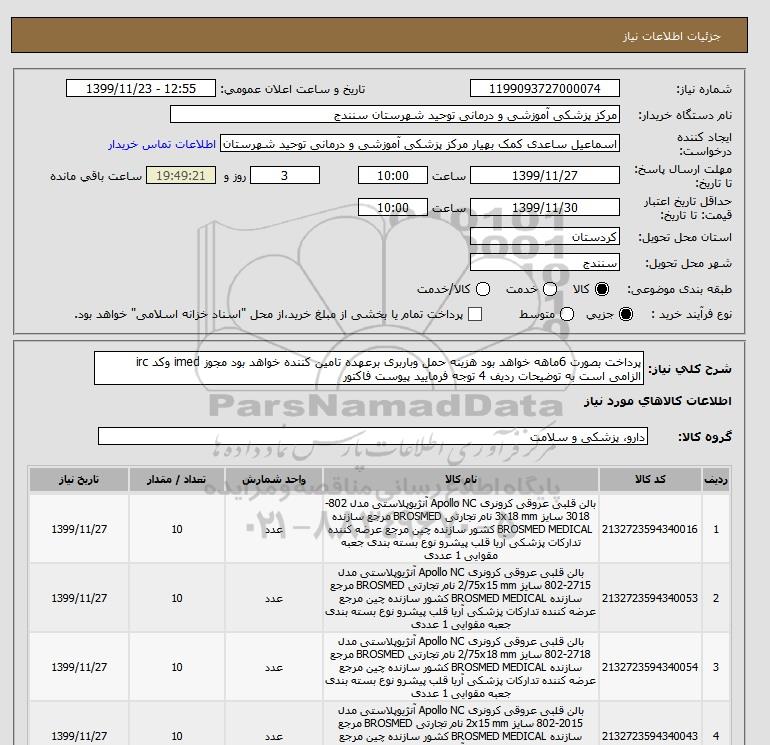The image size is (770, 745).
Task: Select the کالا radio button
Action: click(x=602, y=289)
